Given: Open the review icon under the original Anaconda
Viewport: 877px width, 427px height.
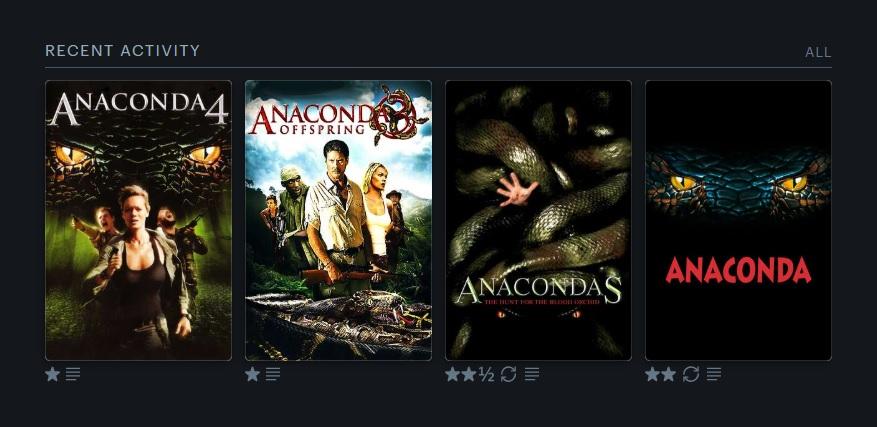Looking at the screenshot, I should click(714, 374).
